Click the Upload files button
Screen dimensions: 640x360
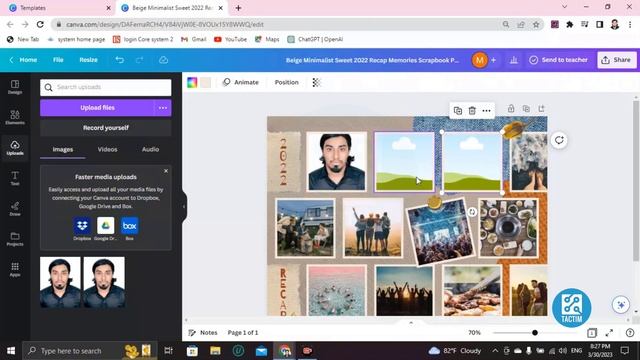[97, 108]
